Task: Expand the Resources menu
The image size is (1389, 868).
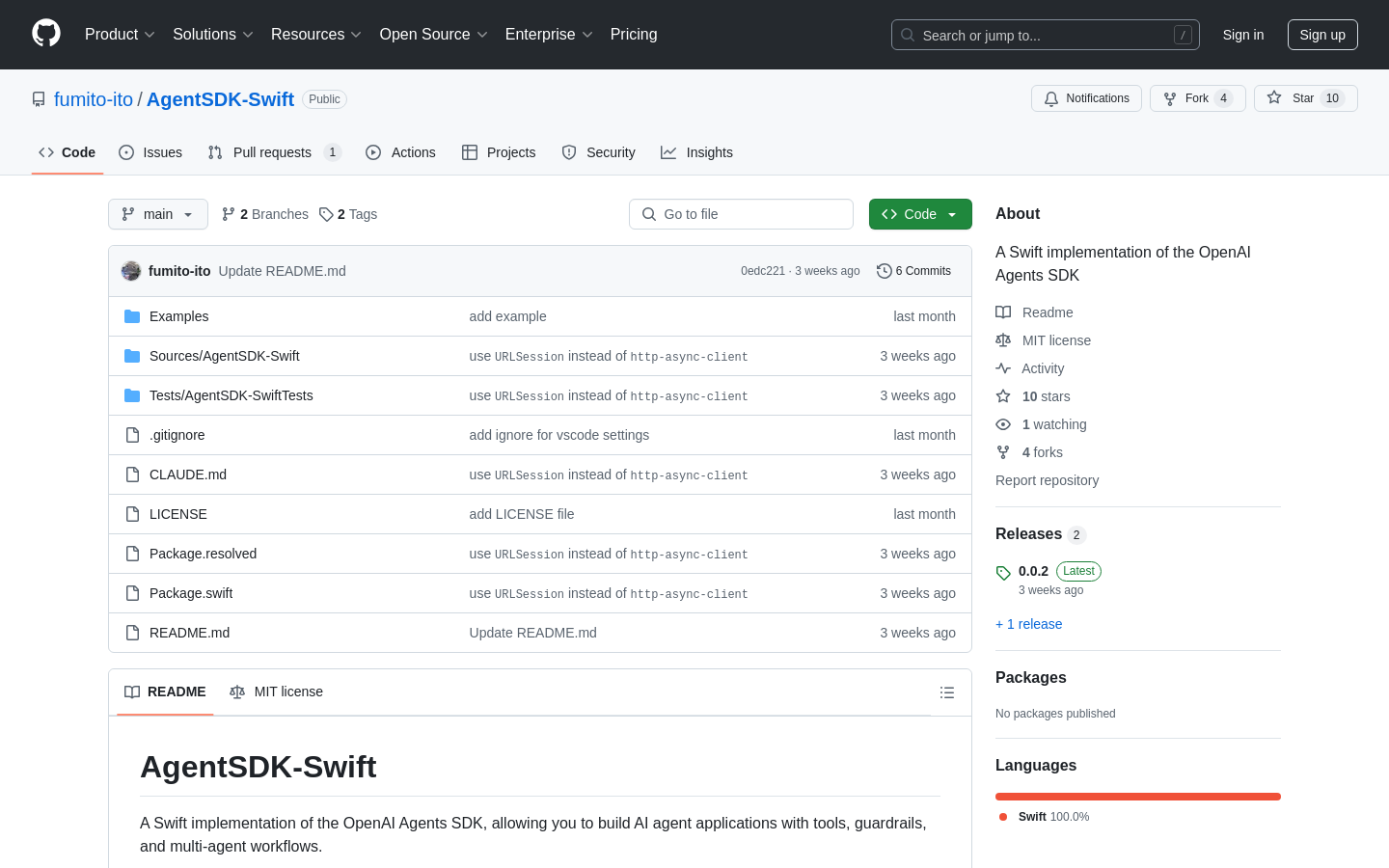Action: click(x=316, y=35)
